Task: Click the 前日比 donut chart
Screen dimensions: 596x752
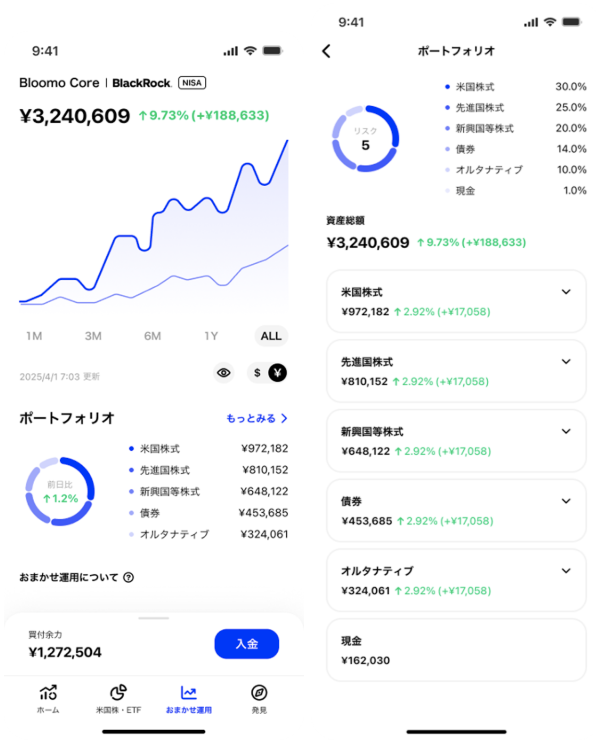Action: pyautogui.click(x=60, y=492)
